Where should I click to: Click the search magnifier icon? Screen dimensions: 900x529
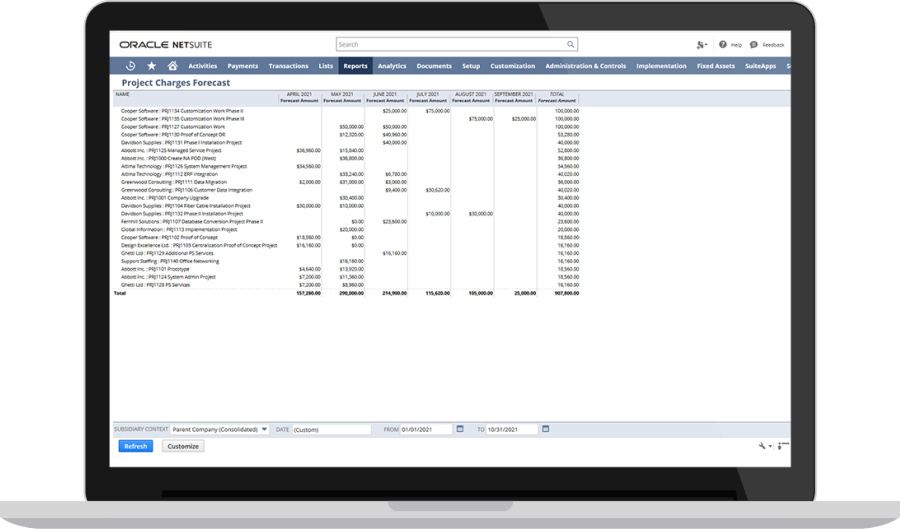click(x=571, y=44)
